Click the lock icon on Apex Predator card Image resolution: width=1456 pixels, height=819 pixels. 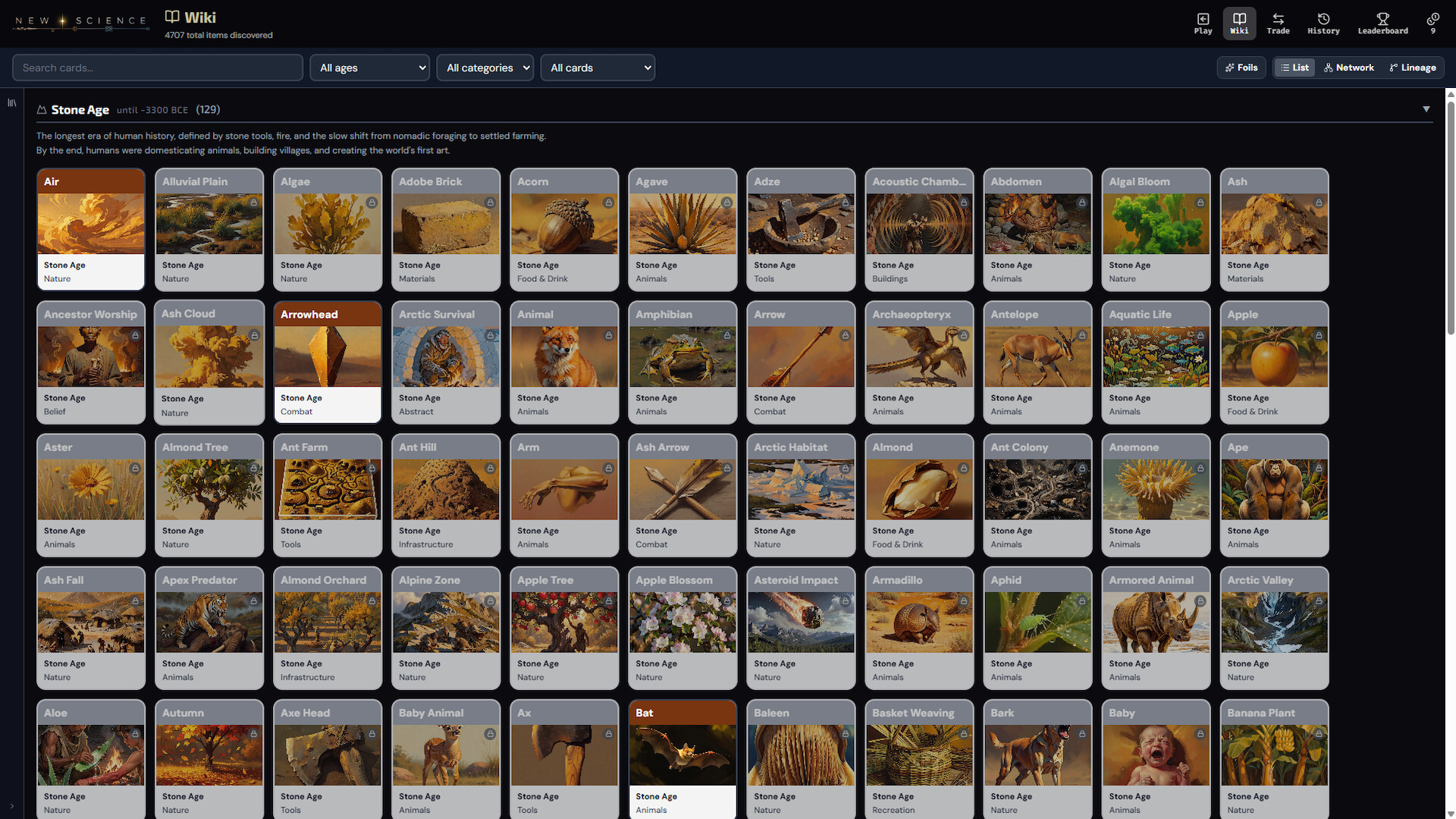pos(254,601)
